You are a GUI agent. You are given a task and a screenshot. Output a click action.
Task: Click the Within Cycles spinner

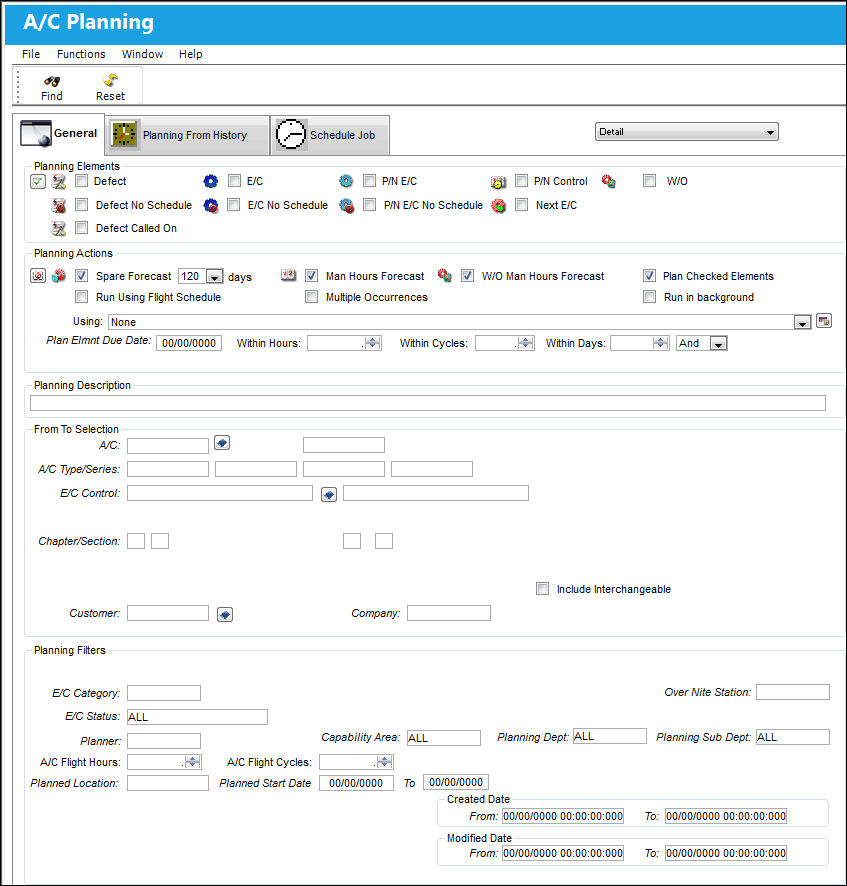[x=525, y=343]
